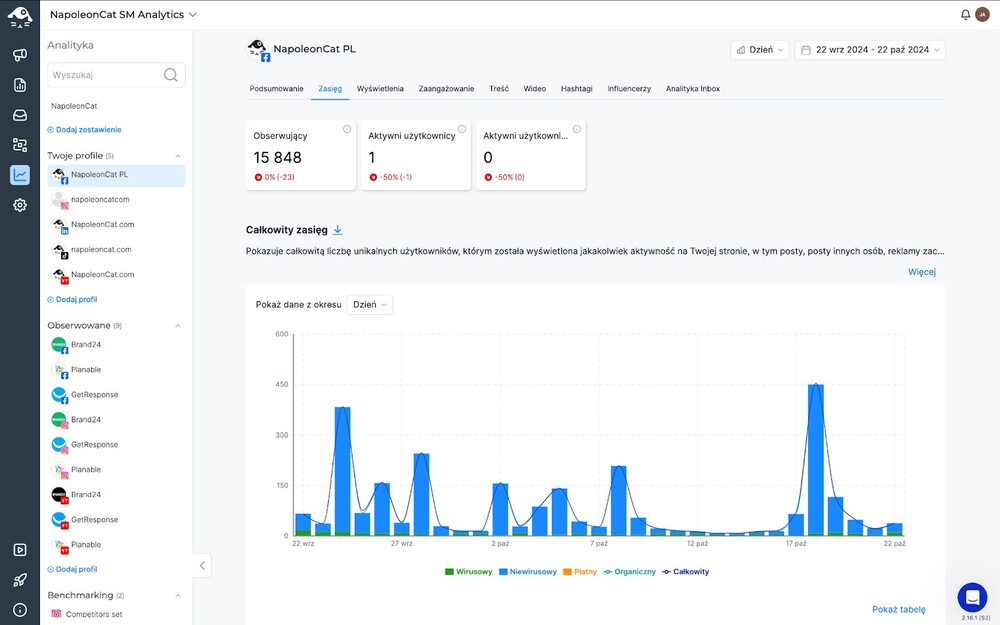Open GetResponse Instagram observed profile
The width and height of the screenshot is (1000, 625).
116,445
